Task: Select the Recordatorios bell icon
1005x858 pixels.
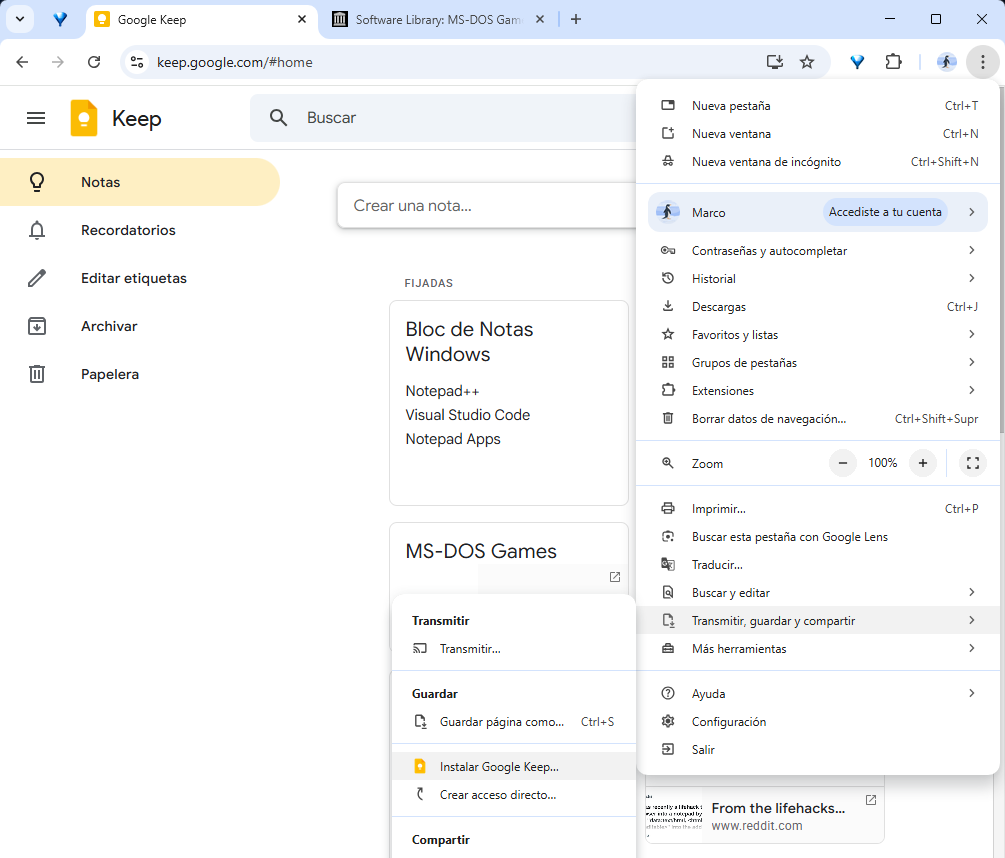Action: click(x=37, y=230)
